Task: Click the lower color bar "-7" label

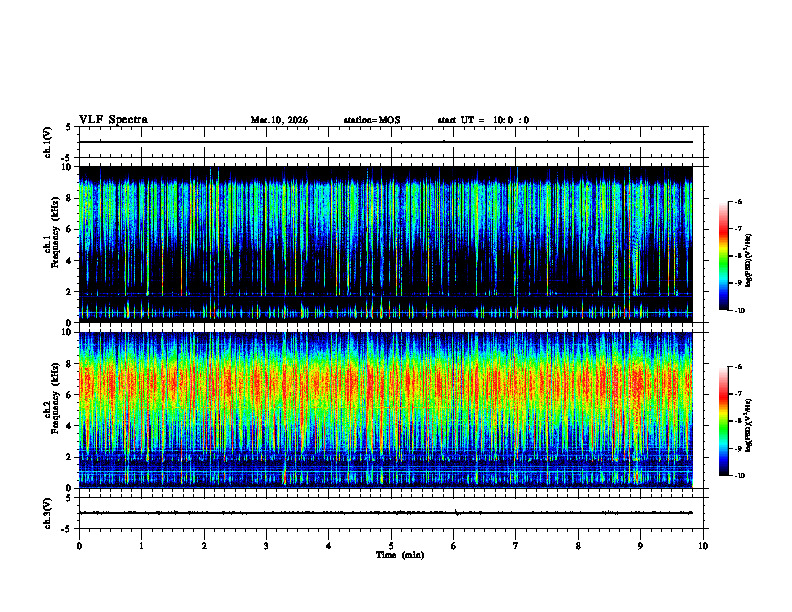Action: (x=738, y=394)
